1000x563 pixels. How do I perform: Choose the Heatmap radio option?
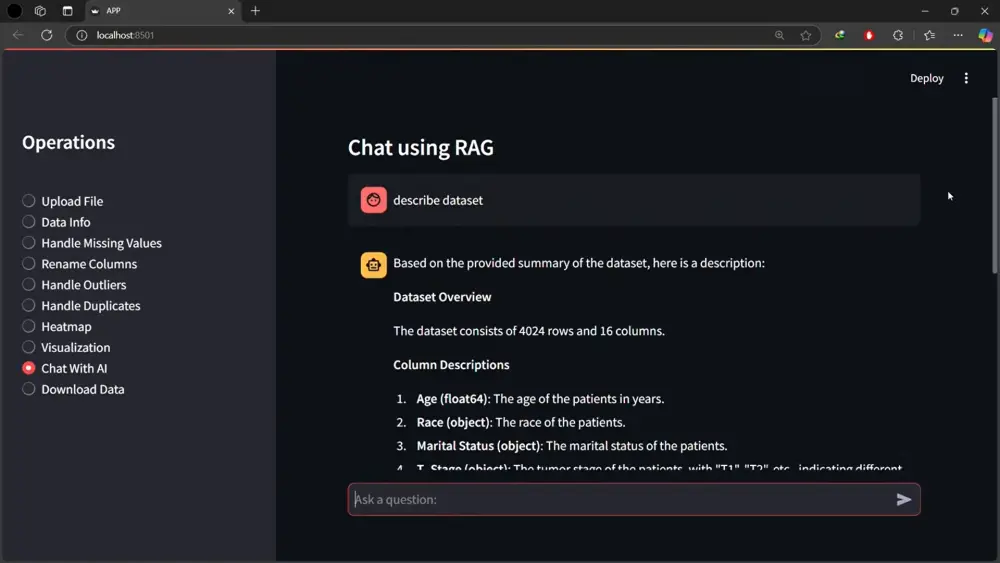[x=29, y=327]
